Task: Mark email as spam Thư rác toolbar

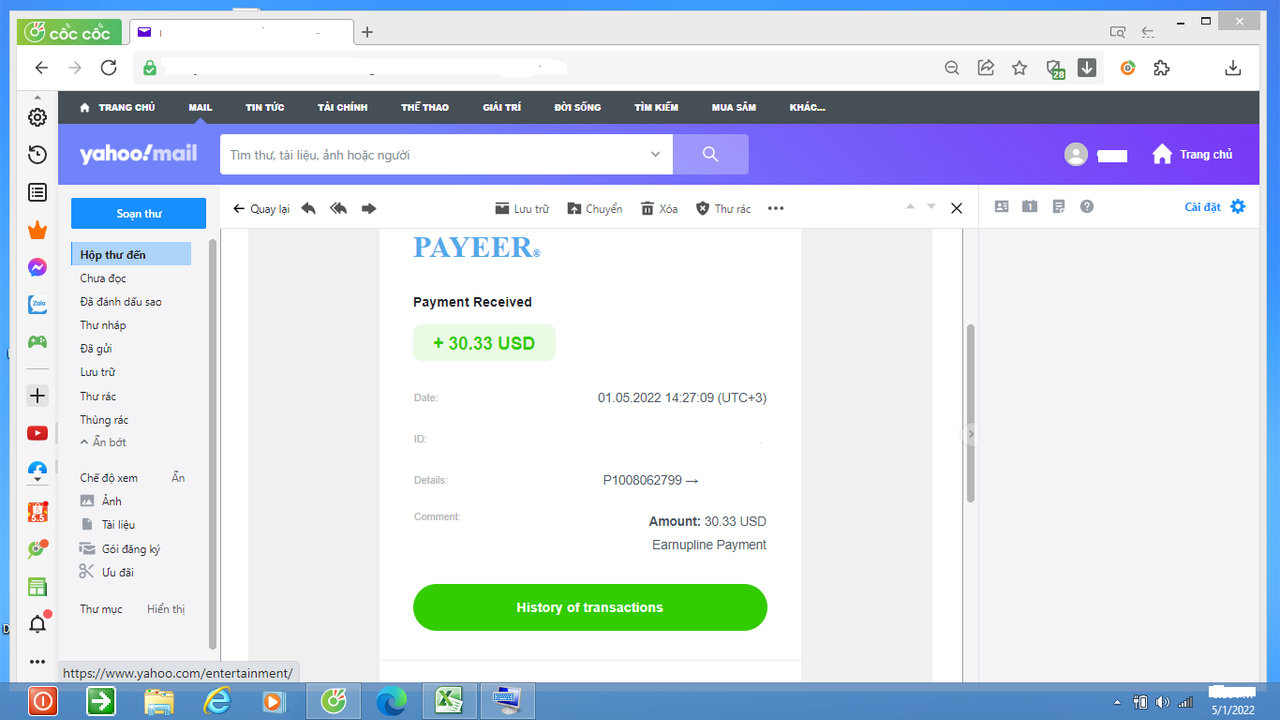Action: pyautogui.click(x=723, y=208)
